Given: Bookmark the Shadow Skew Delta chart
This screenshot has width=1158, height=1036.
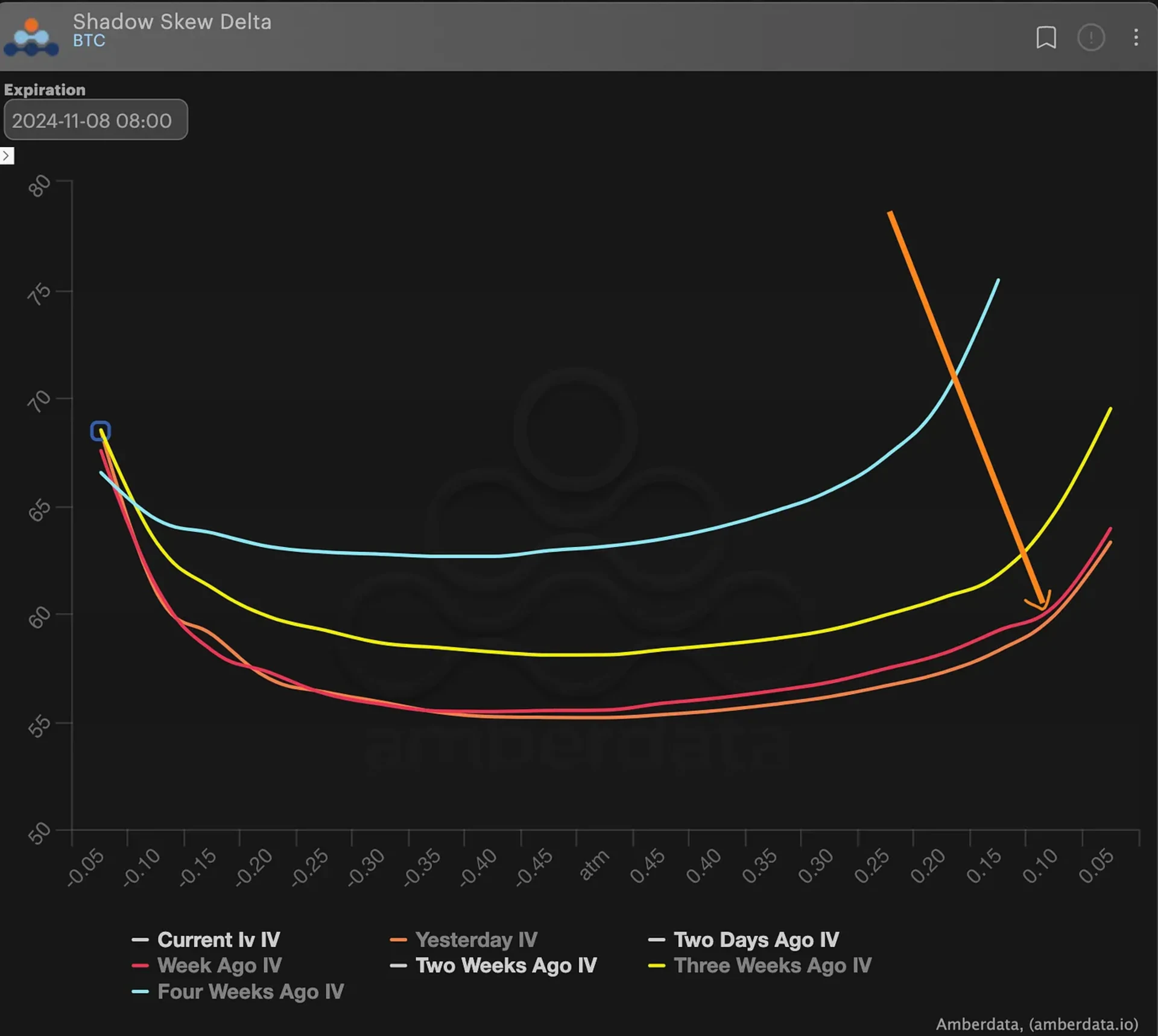Looking at the screenshot, I should click(x=1046, y=37).
